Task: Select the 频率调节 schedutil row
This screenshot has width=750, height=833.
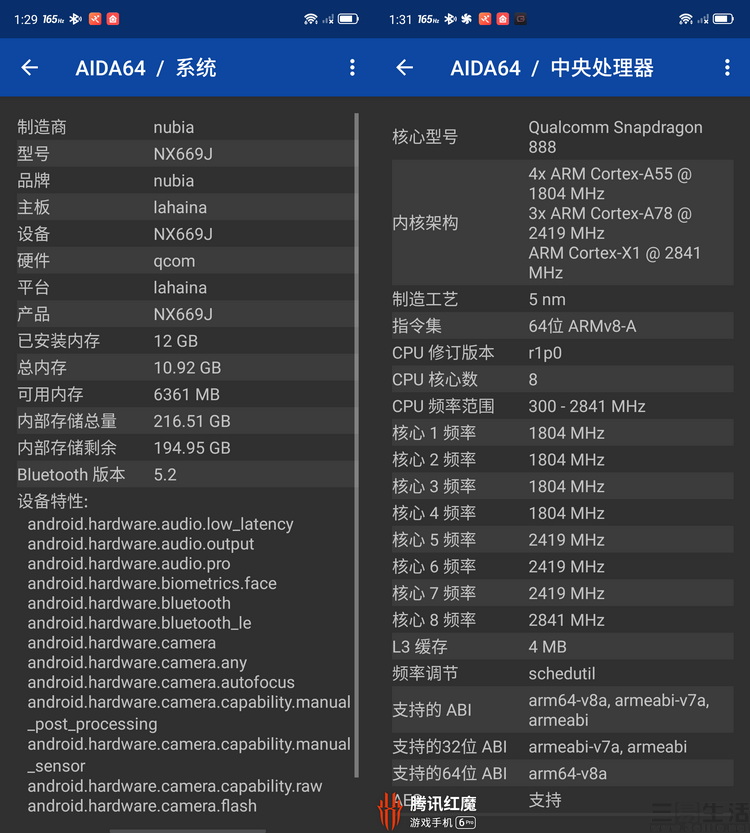Action: click(562, 673)
